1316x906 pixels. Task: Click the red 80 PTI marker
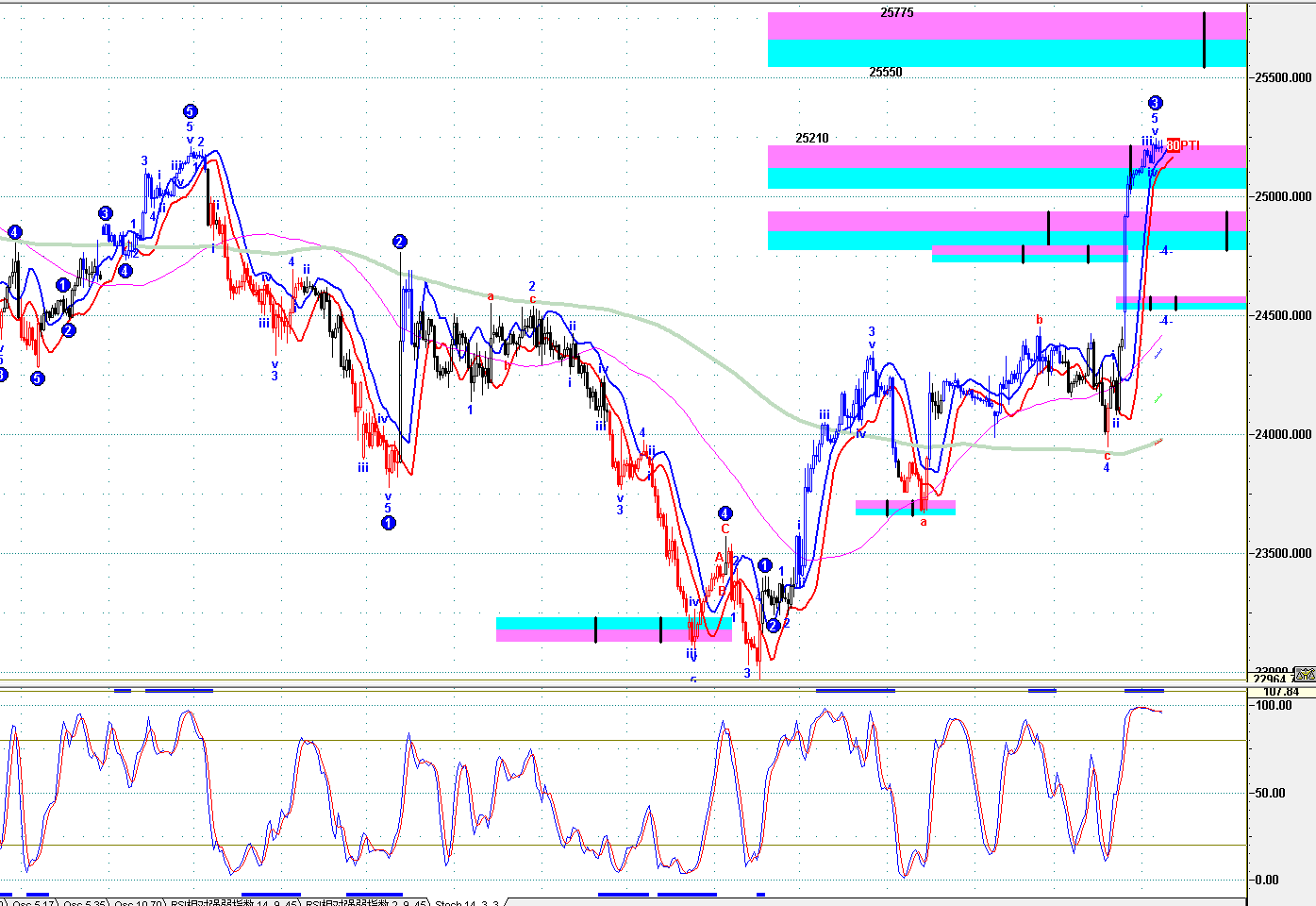pyautogui.click(x=1183, y=145)
